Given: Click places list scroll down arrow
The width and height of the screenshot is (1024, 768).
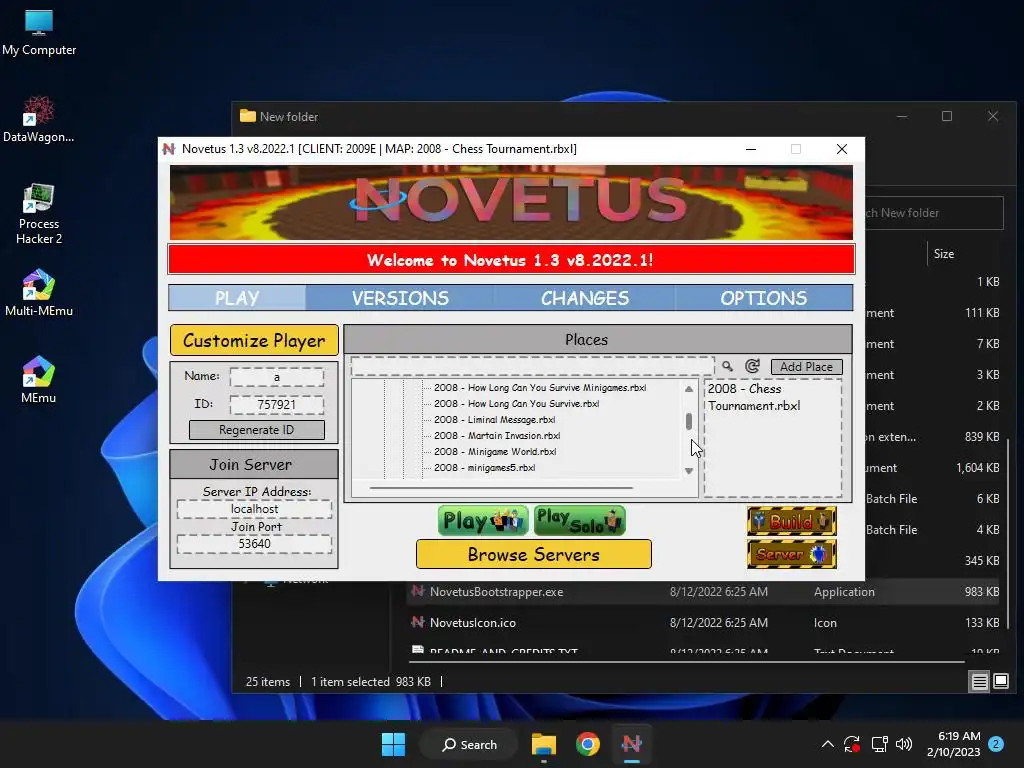Looking at the screenshot, I should (688, 471).
